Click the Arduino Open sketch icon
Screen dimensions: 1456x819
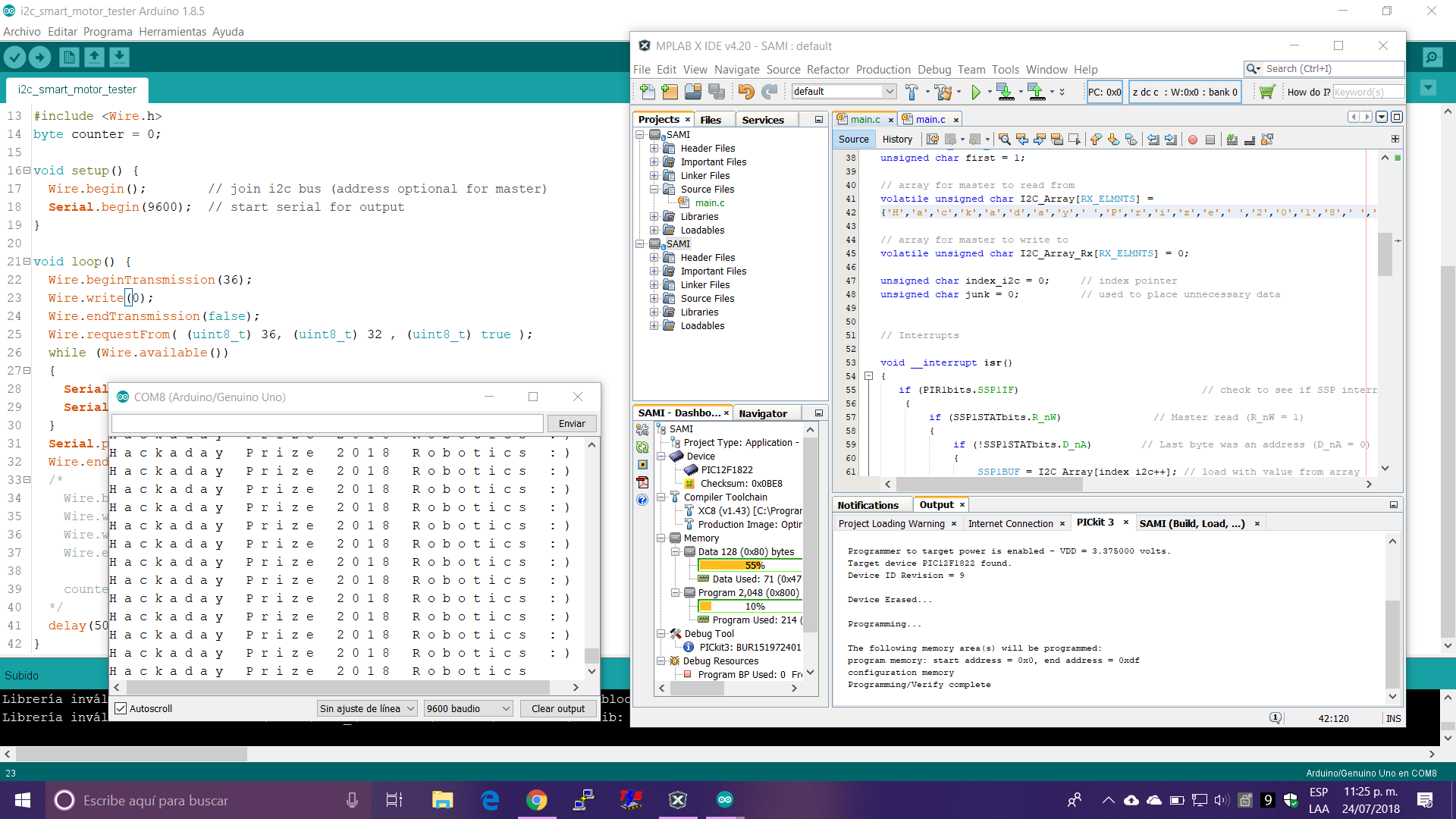click(94, 57)
